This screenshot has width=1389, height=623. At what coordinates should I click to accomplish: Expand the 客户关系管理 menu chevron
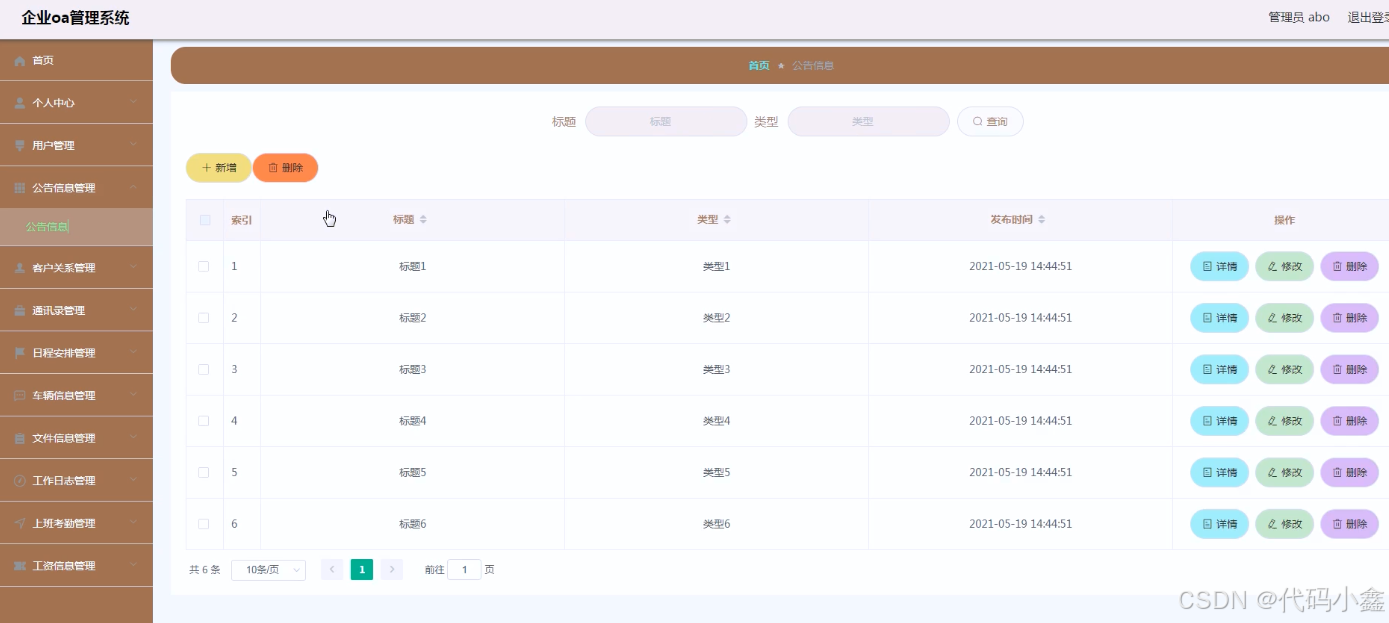pos(133,267)
